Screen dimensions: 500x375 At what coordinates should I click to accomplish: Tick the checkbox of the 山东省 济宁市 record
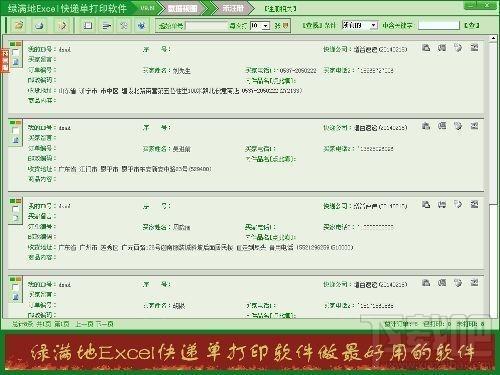[15, 53]
